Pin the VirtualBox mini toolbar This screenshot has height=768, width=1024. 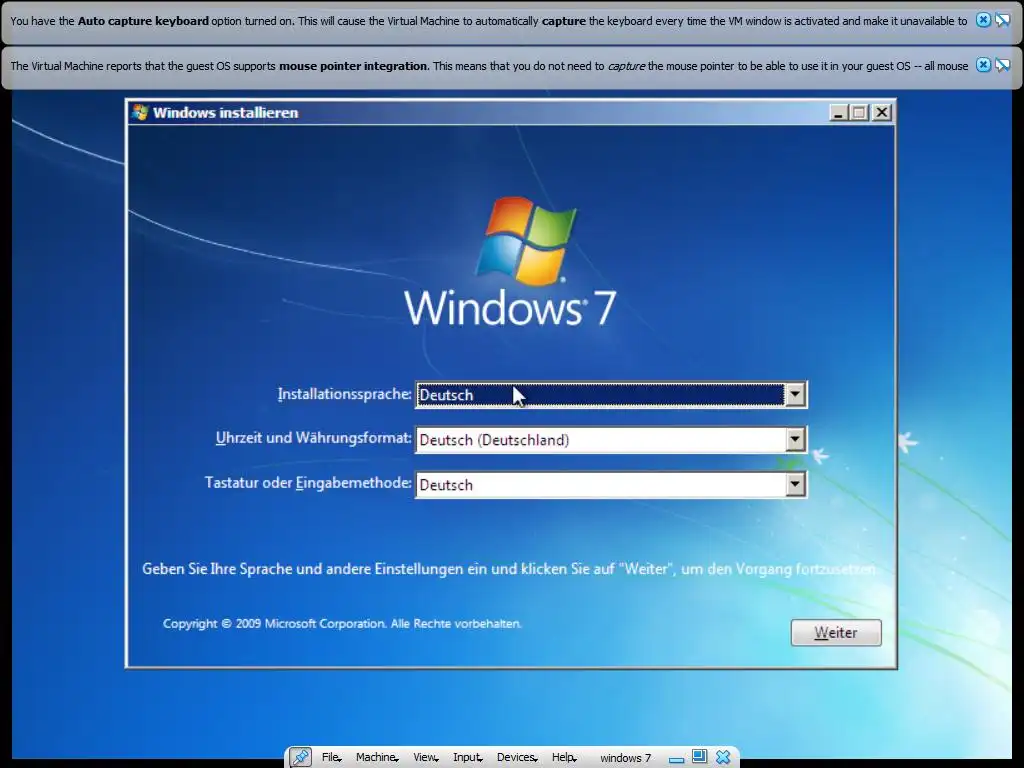pyautogui.click(x=301, y=758)
